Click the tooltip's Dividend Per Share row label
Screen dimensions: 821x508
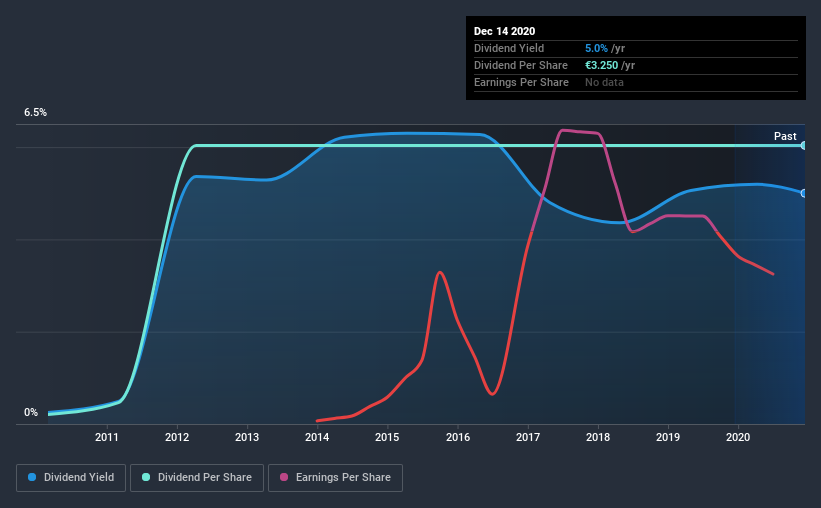tap(521, 65)
